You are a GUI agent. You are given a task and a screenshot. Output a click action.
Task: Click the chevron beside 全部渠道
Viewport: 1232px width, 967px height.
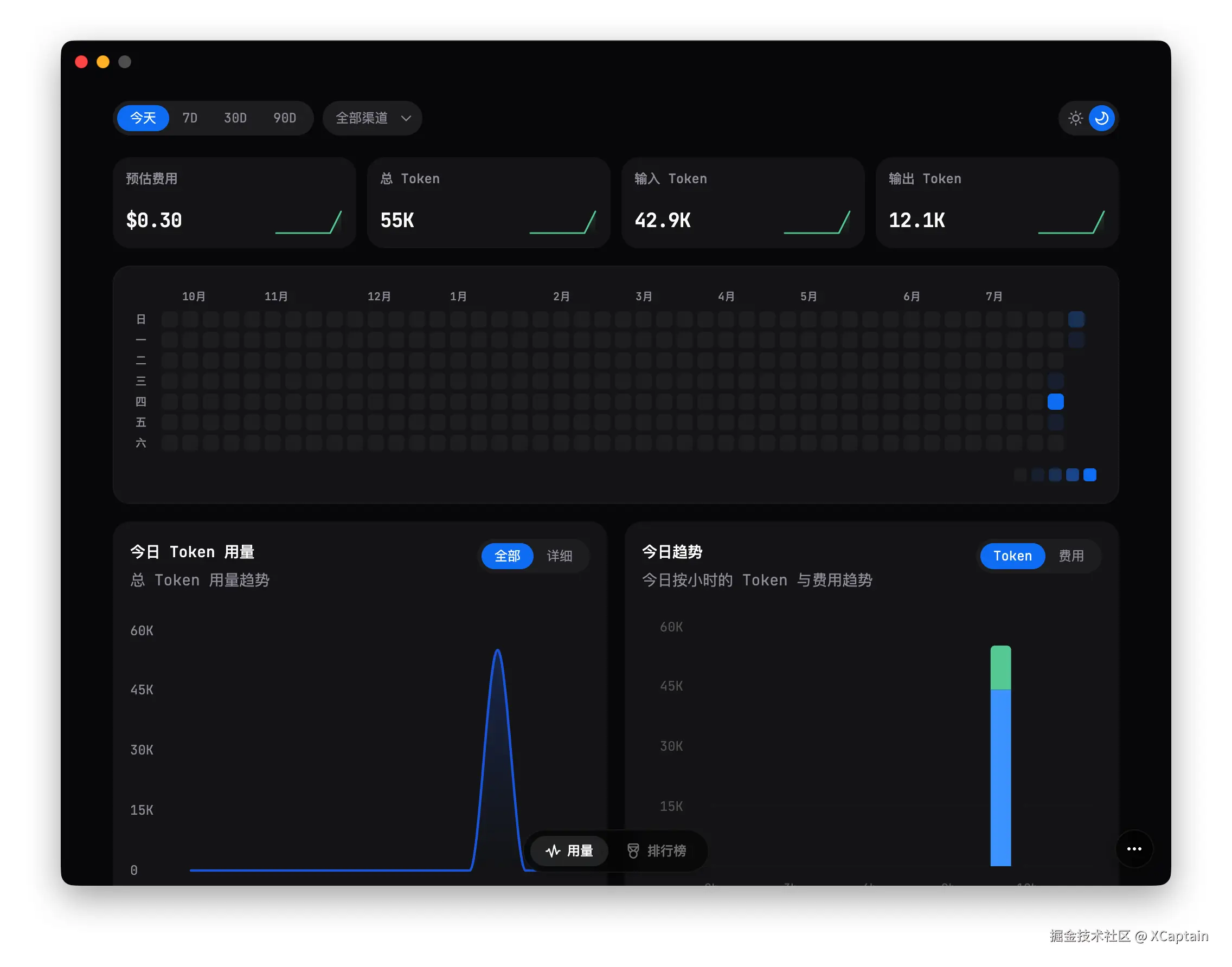point(406,118)
